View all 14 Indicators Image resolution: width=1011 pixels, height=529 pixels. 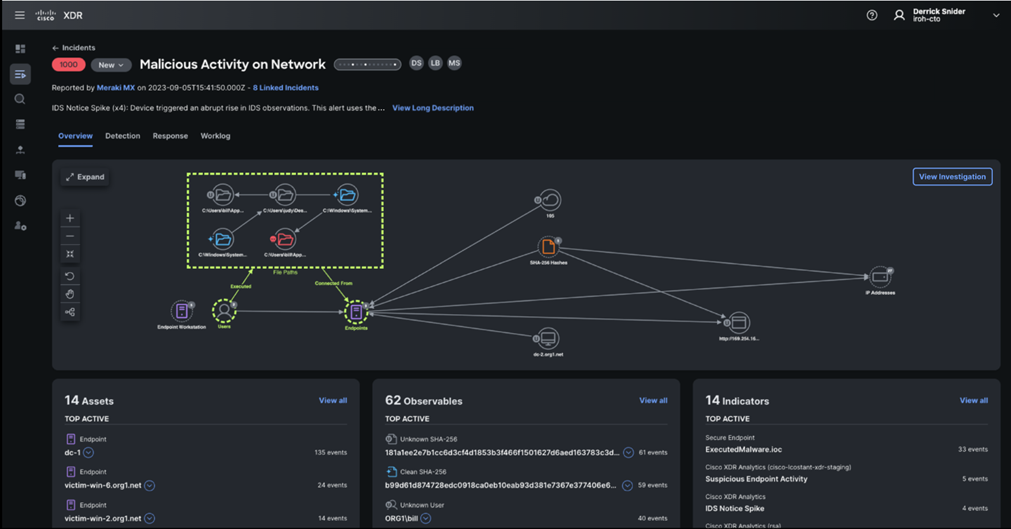point(974,401)
